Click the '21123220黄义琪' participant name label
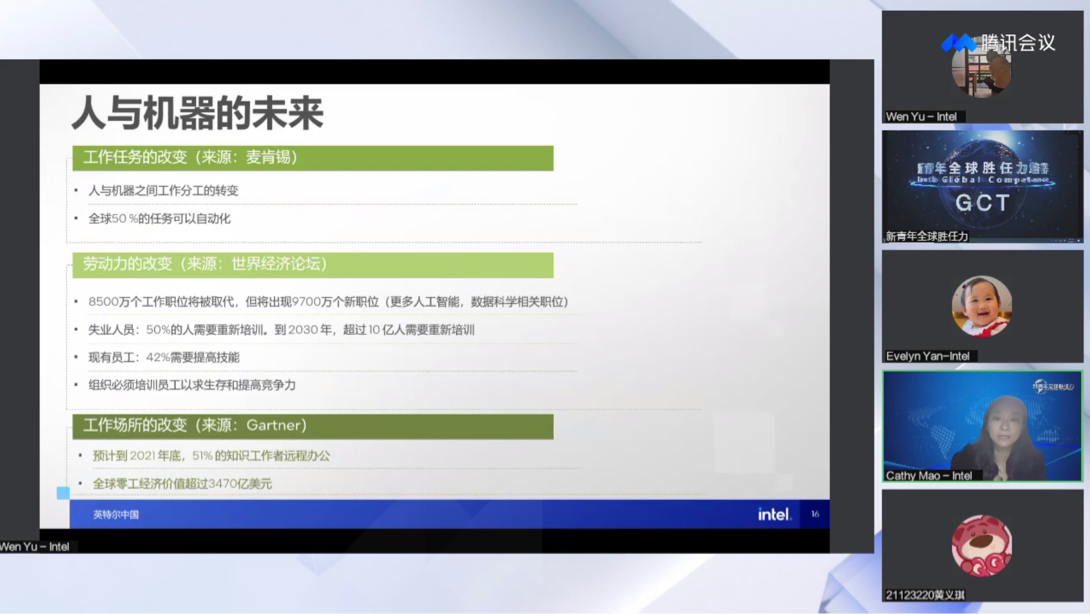Screen dimensions: 1090x614 click(925, 595)
